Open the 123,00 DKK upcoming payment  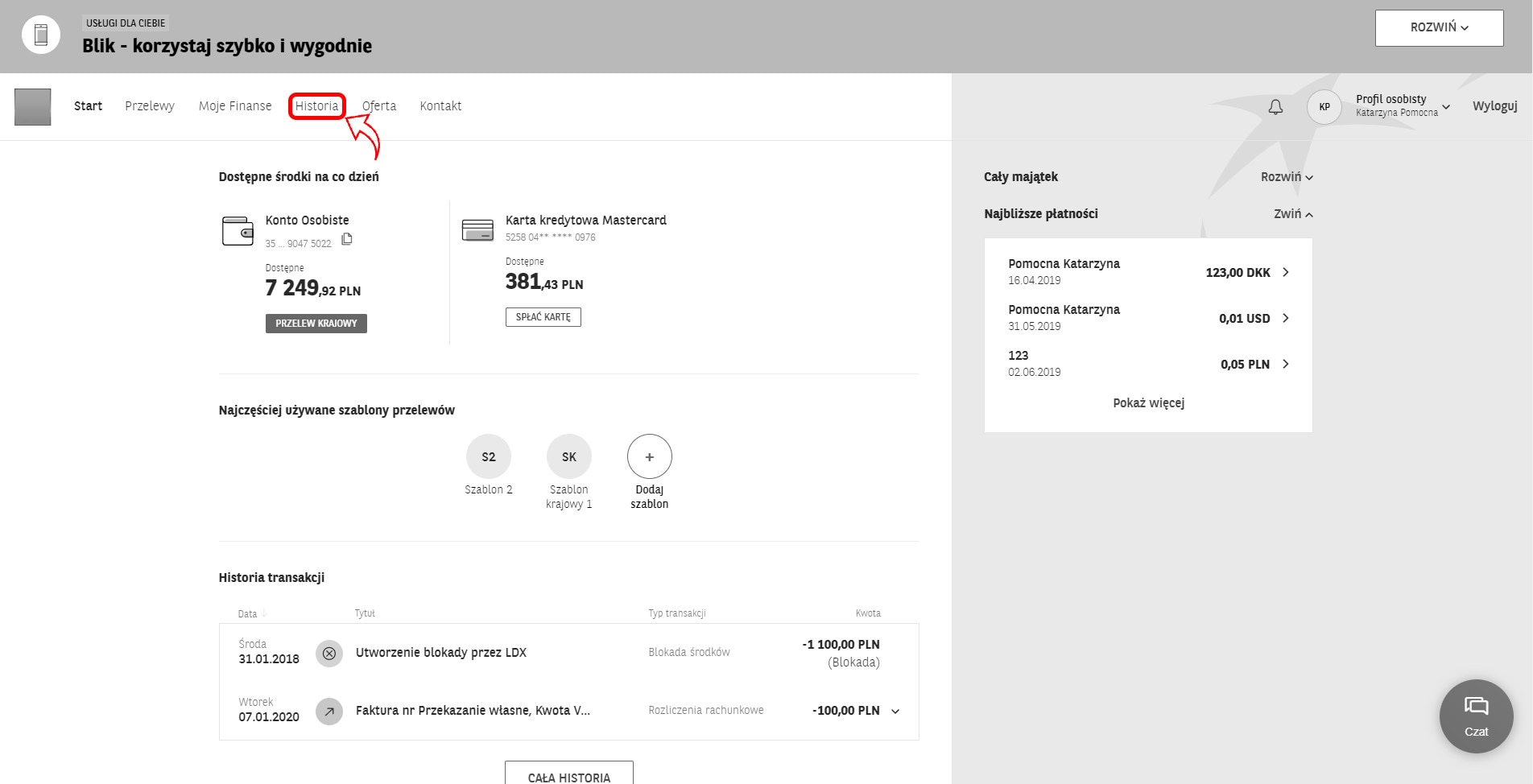(1285, 272)
